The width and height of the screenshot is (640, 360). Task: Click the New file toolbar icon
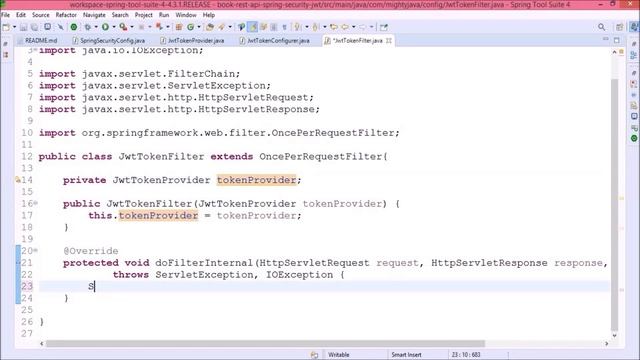coord(6,27)
